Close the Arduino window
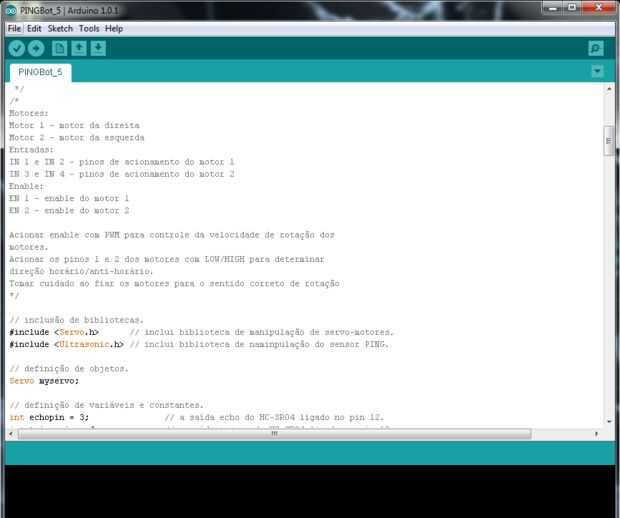620x518 pixels. tap(598, 8)
